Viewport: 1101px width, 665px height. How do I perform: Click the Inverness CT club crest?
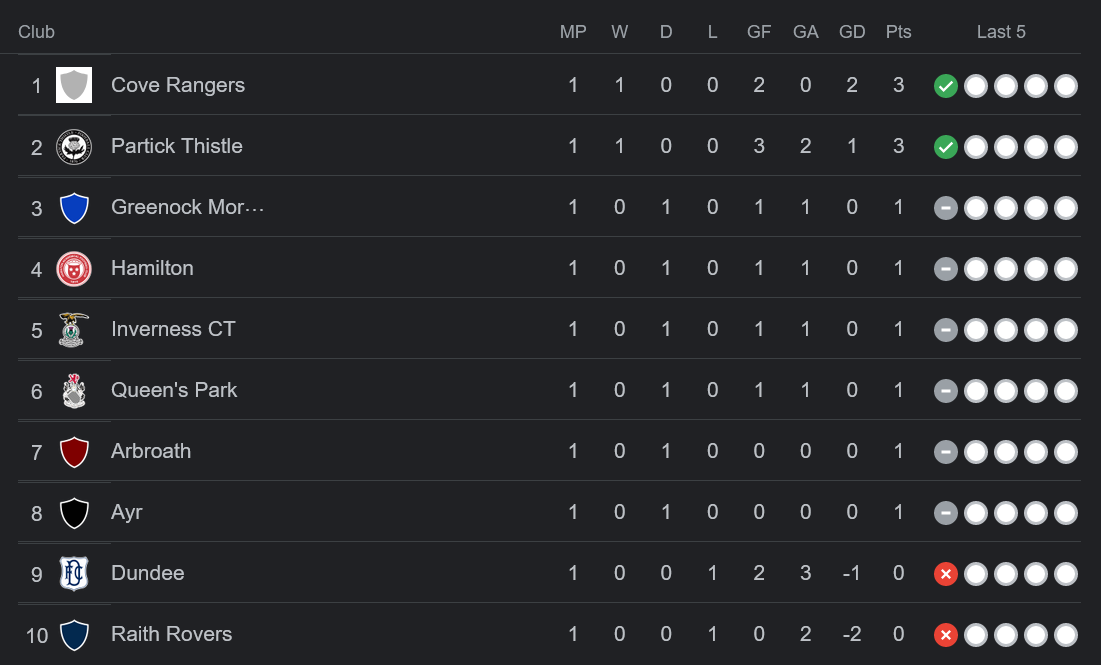(x=74, y=330)
